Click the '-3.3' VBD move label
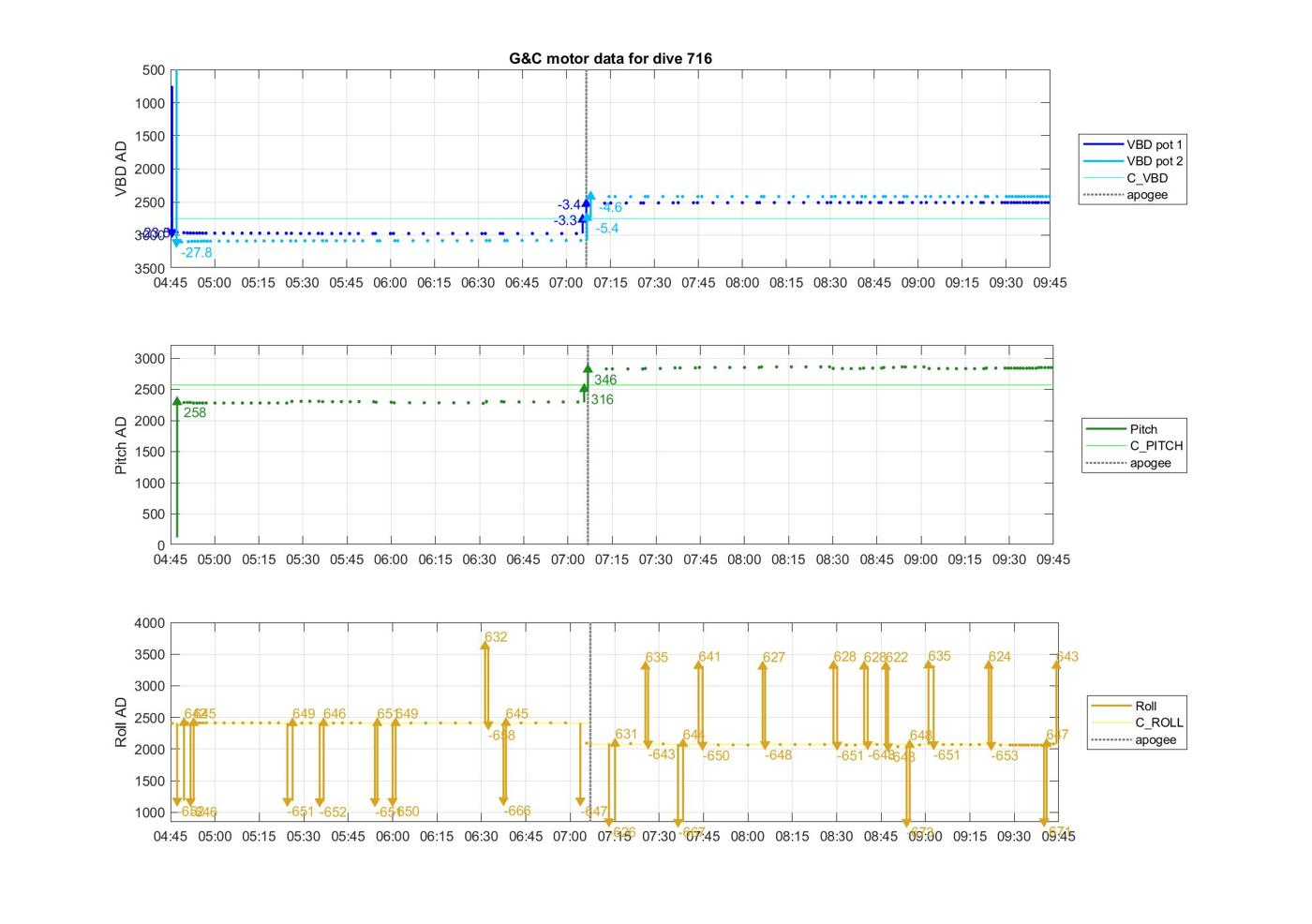 (x=565, y=221)
